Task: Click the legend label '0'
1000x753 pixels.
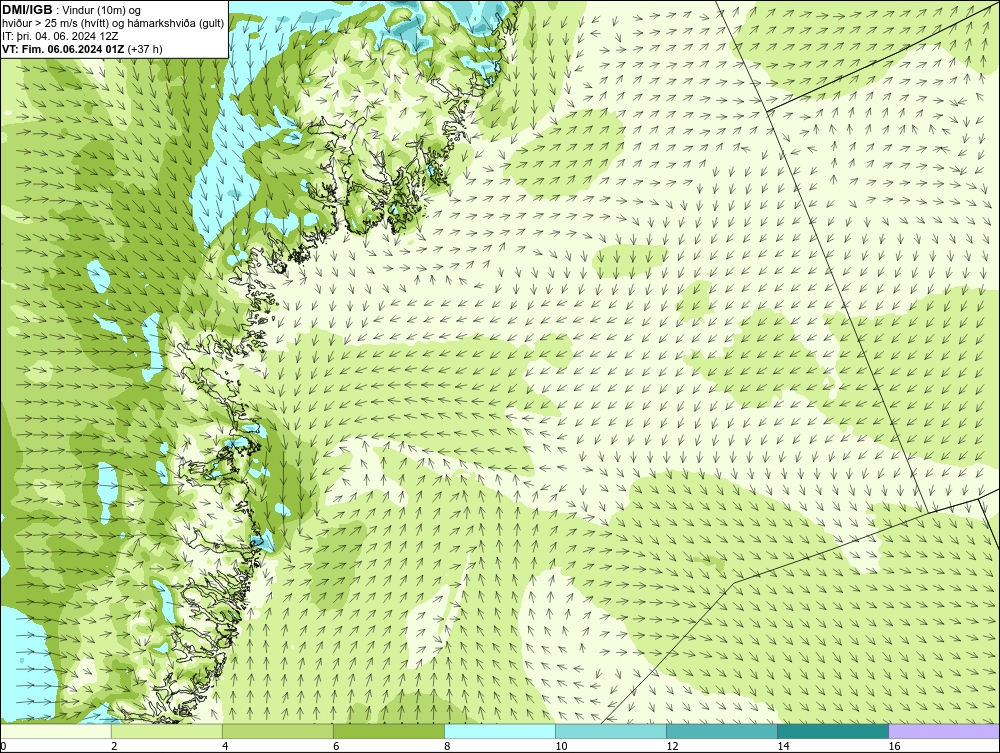Action: (3, 746)
